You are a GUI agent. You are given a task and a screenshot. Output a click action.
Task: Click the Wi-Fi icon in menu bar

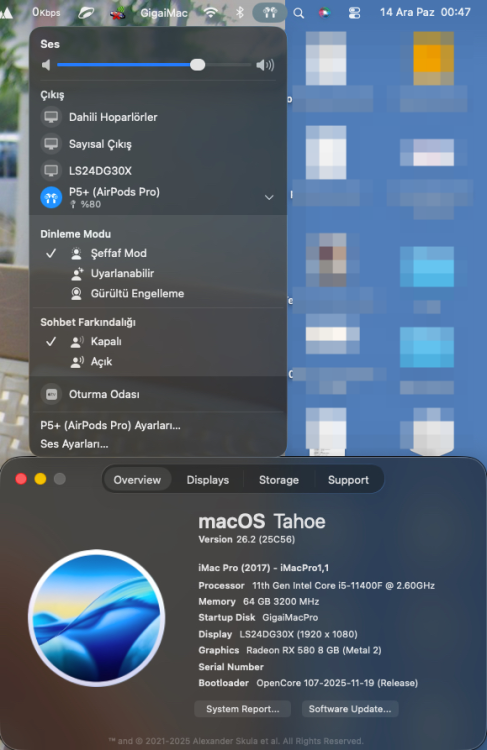pos(210,12)
